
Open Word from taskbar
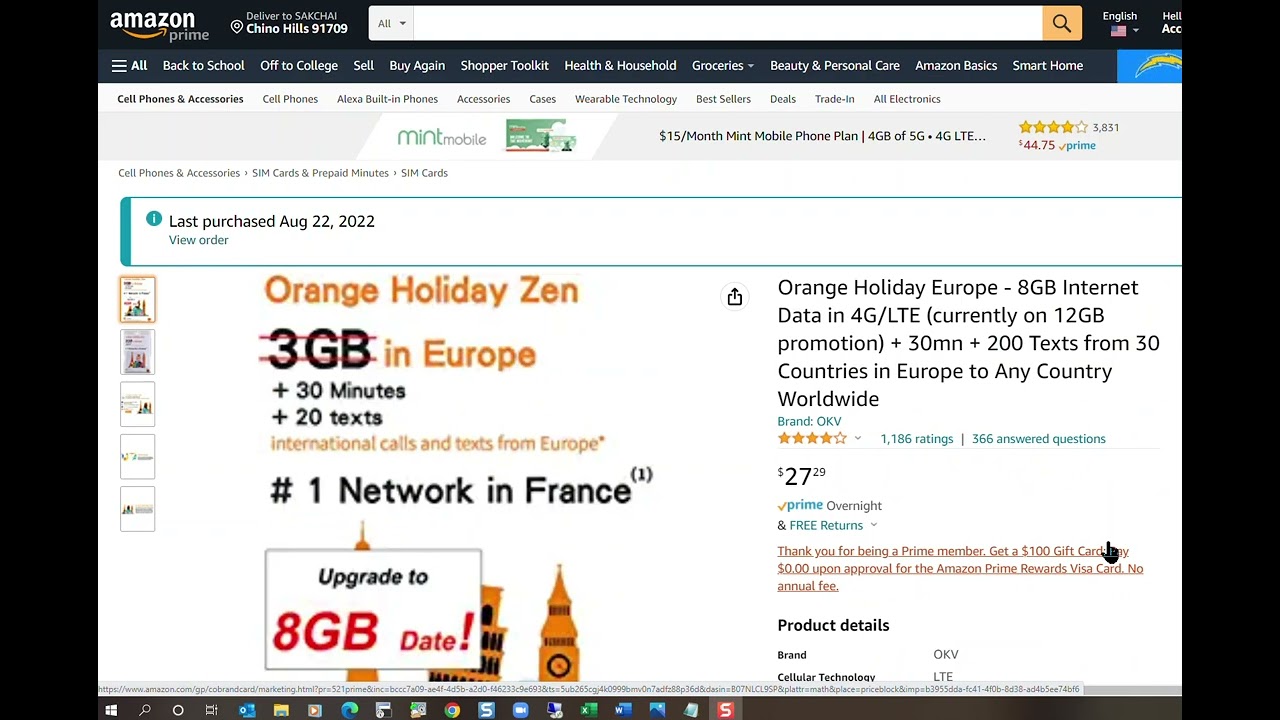pyautogui.click(x=623, y=710)
